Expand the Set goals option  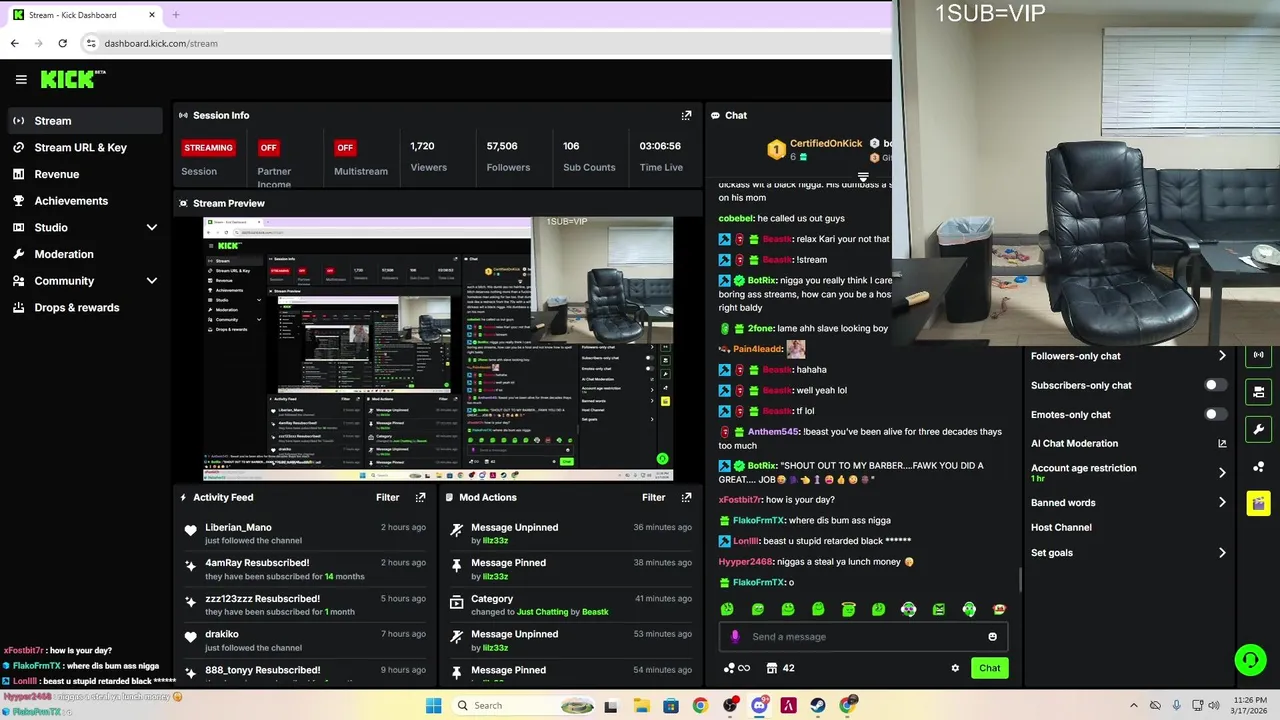click(1221, 552)
